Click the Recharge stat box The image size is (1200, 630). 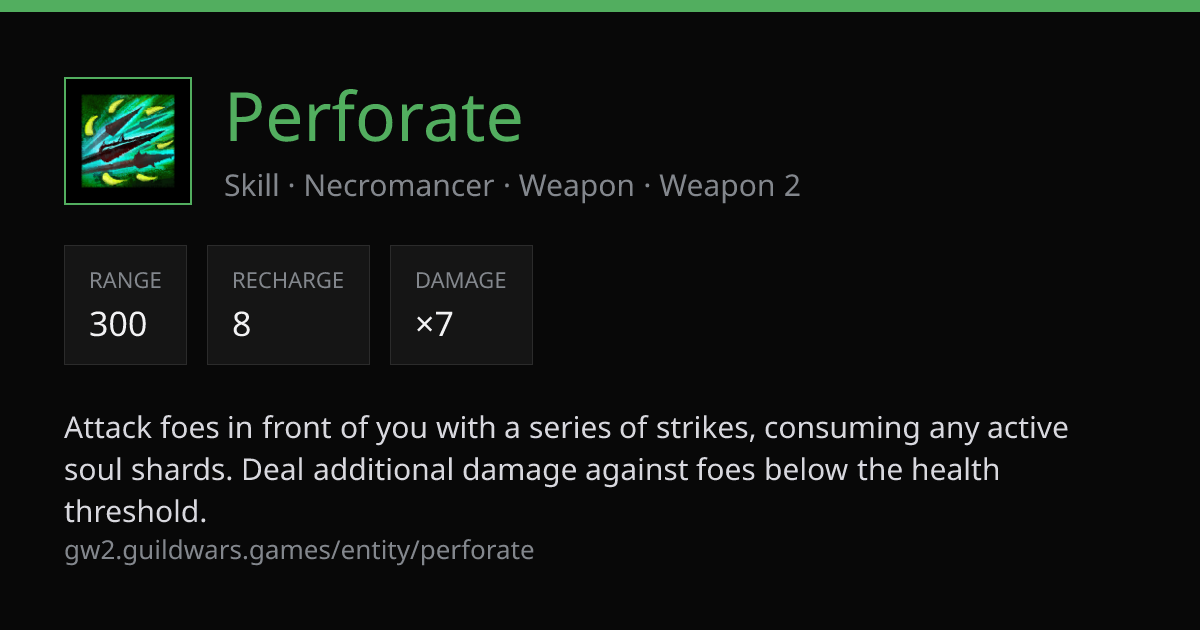pos(288,305)
